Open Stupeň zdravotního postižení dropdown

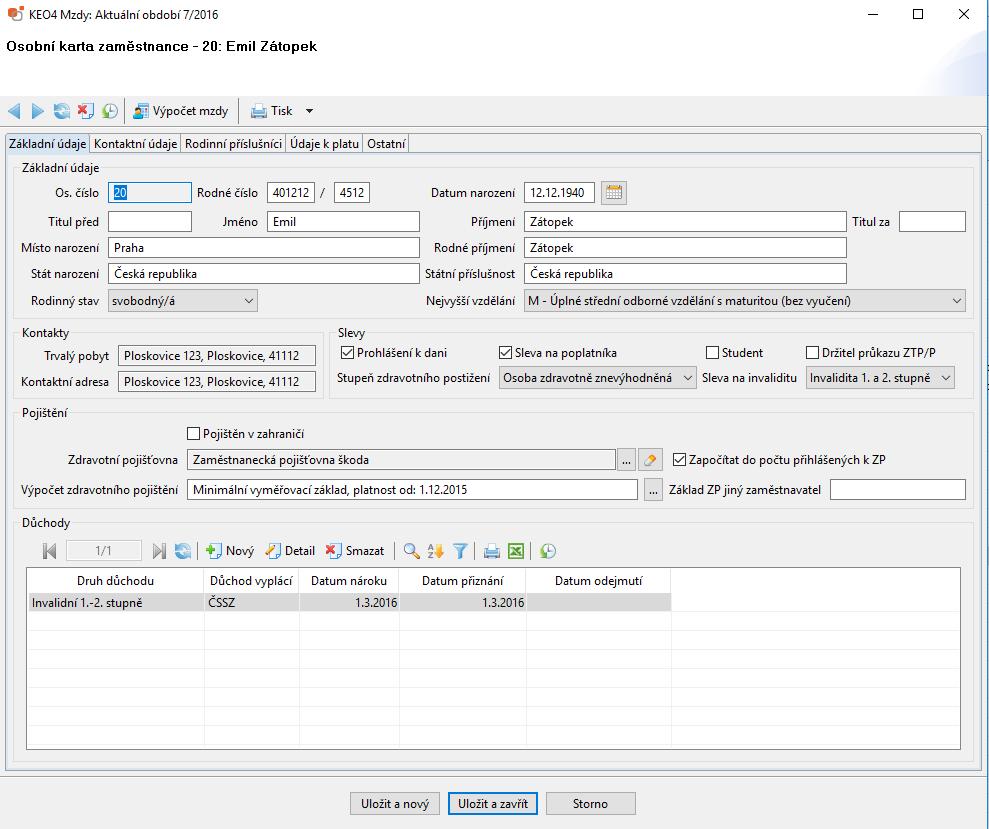pos(597,378)
